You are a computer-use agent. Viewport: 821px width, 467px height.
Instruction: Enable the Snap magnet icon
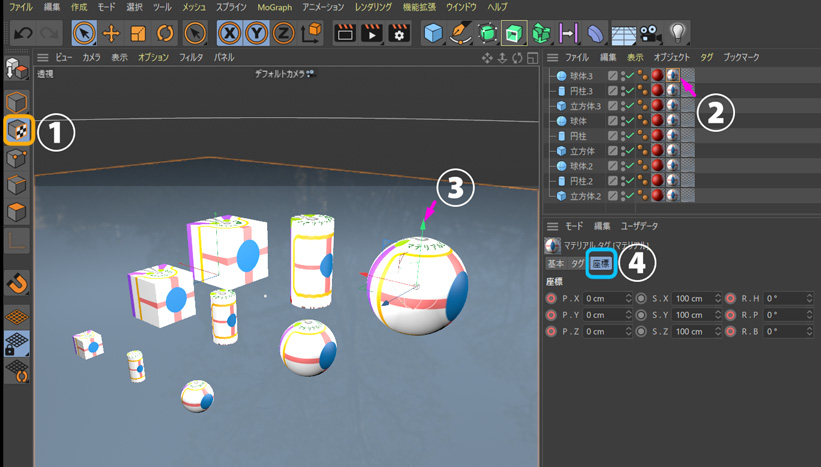pyautogui.click(x=17, y=284)
